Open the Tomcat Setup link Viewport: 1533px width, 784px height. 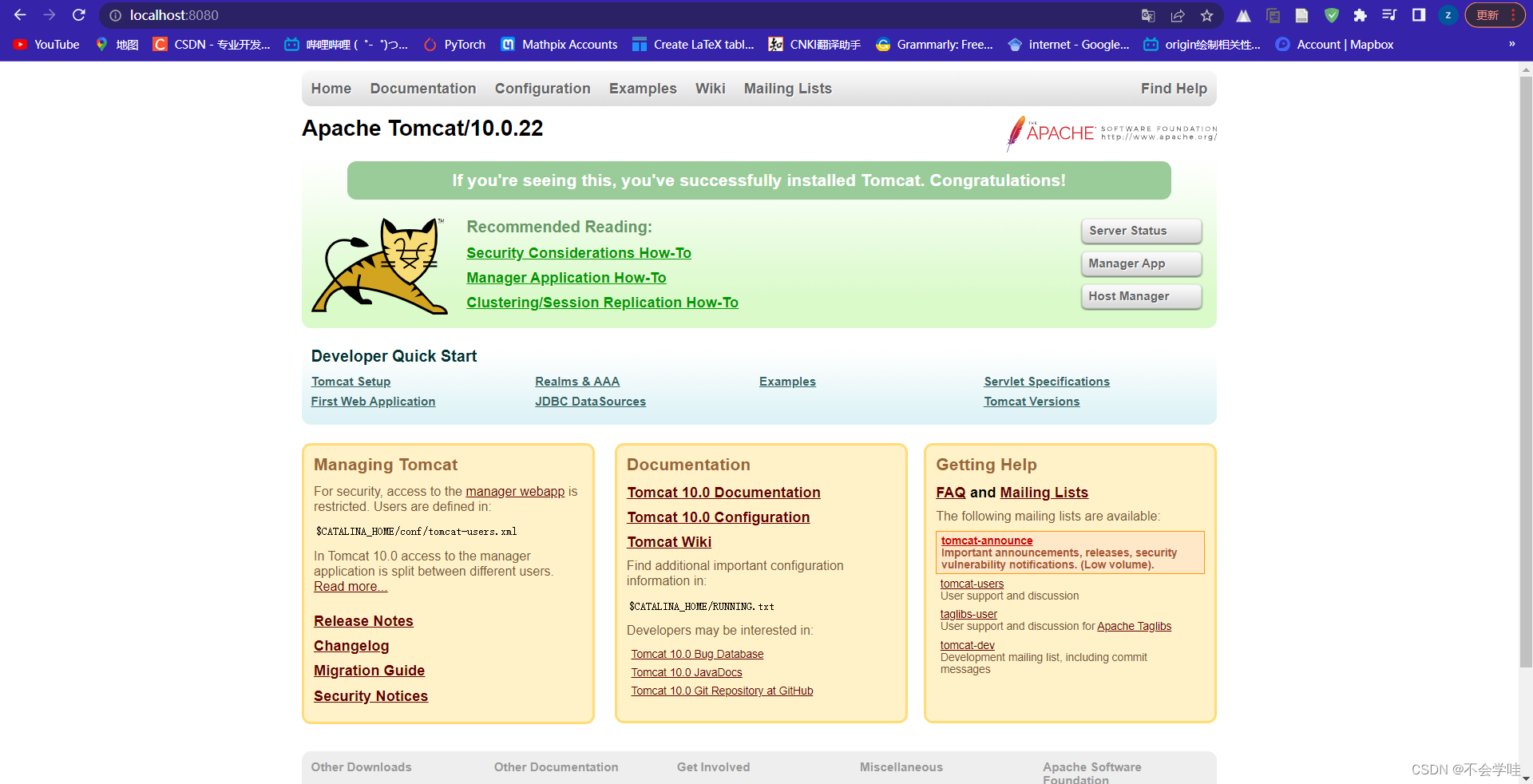point(351,382)
